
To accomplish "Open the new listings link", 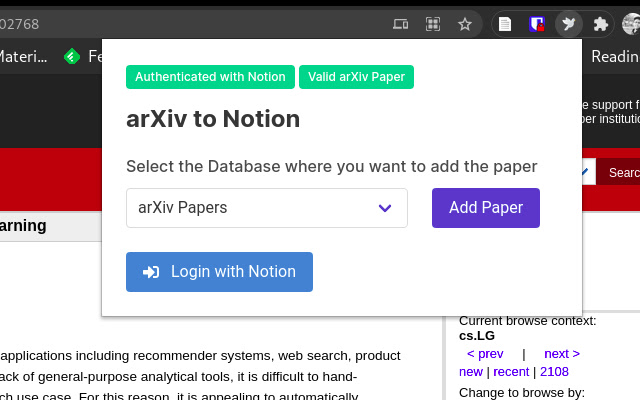I will [471, 372].
